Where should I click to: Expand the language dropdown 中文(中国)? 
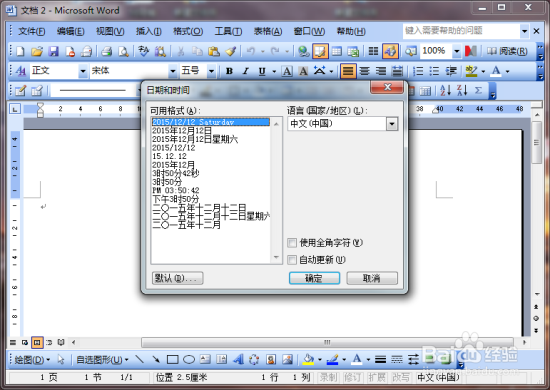[392, 124]
